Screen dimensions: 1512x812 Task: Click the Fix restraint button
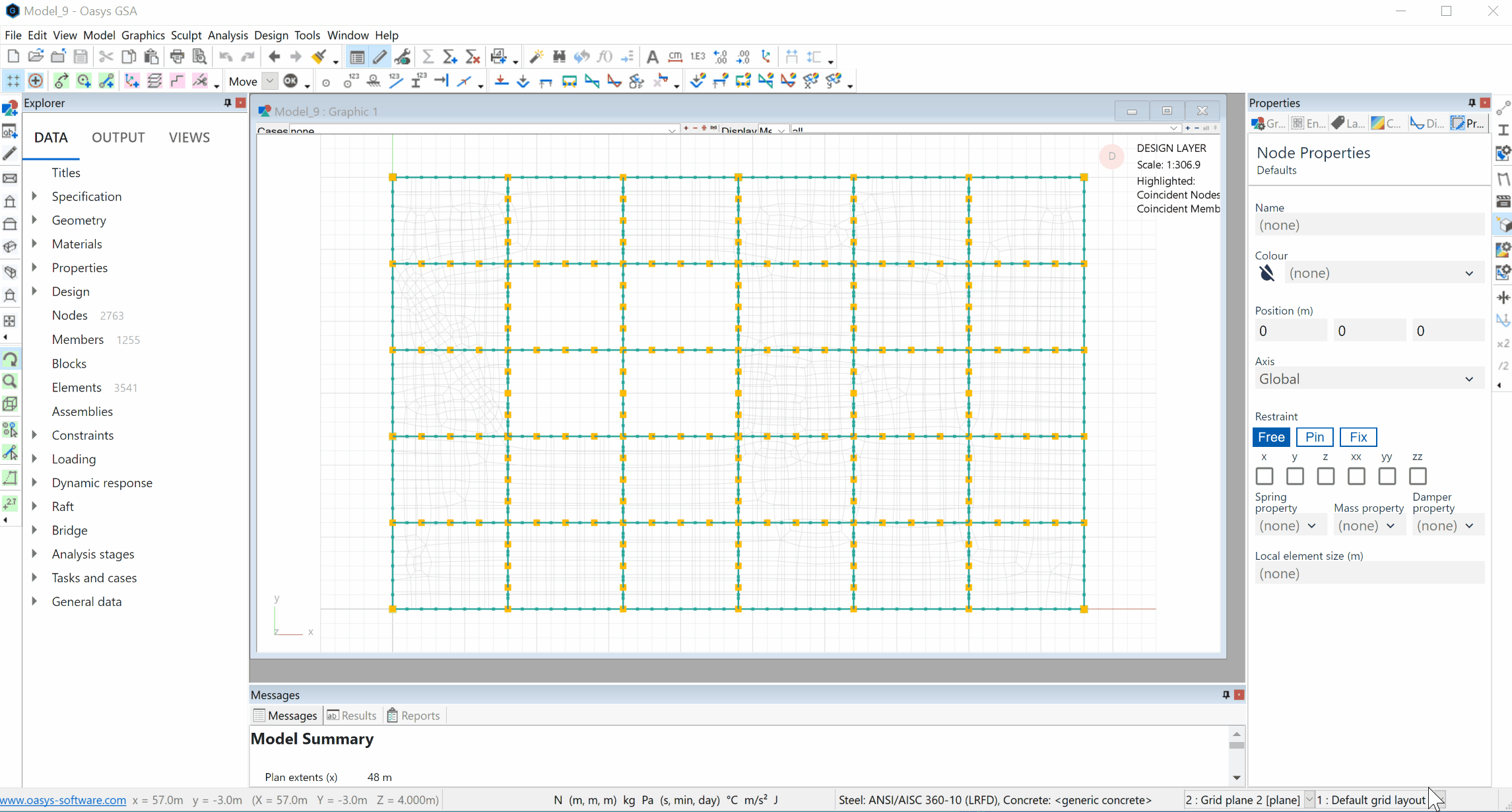coord(1358,436)
